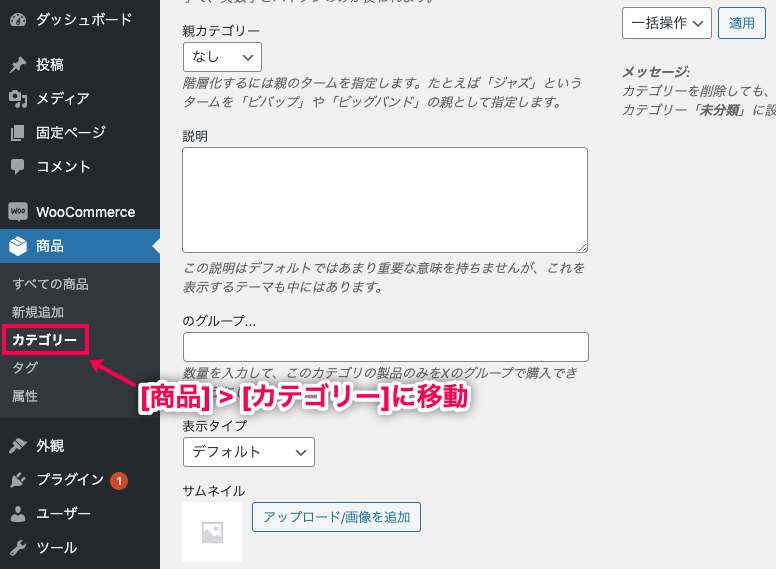The image size is (776, 569).
Task: Click the のグループ... input field
Action: [x=386, y=347]
